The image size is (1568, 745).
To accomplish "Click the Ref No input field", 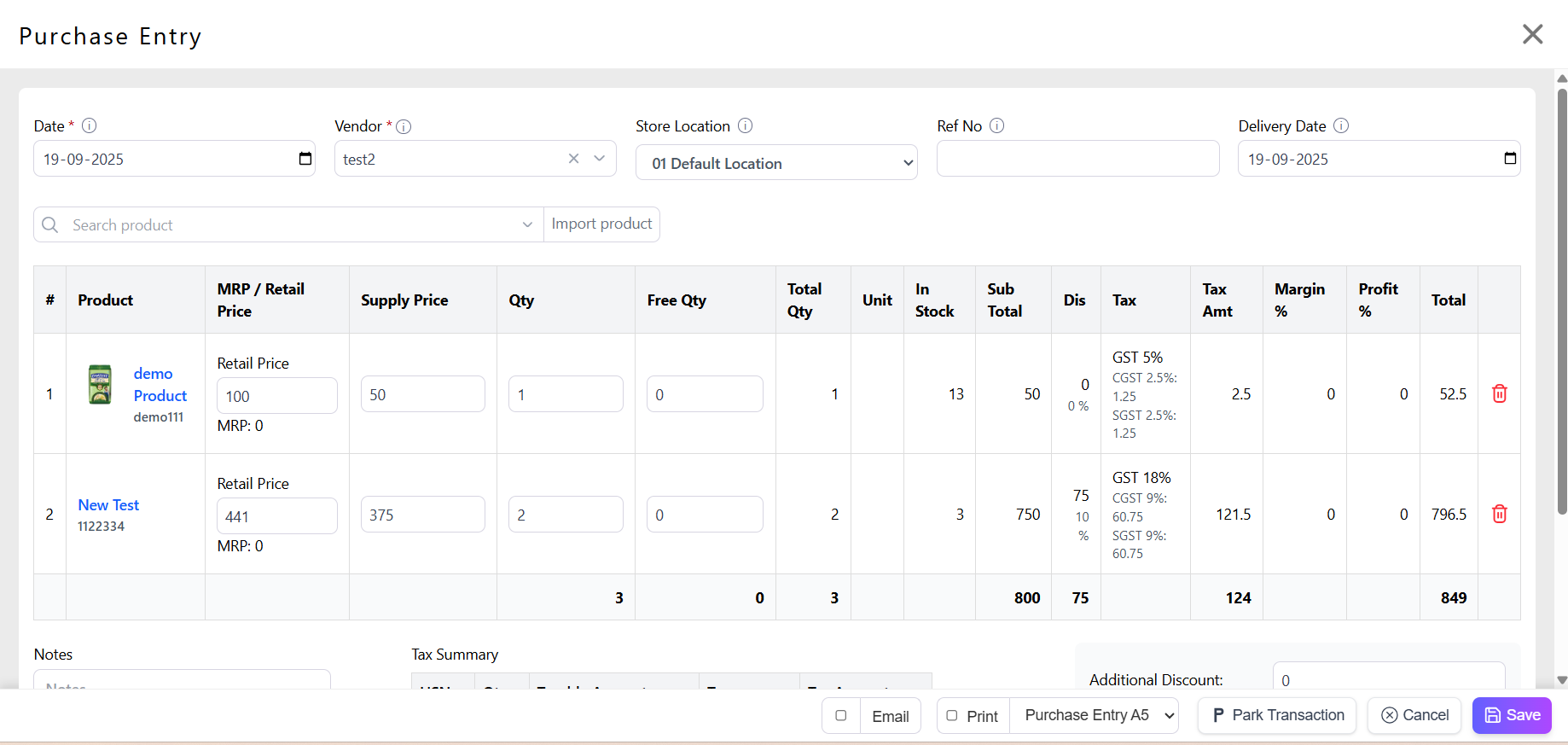I will [x=1077, y=159].
